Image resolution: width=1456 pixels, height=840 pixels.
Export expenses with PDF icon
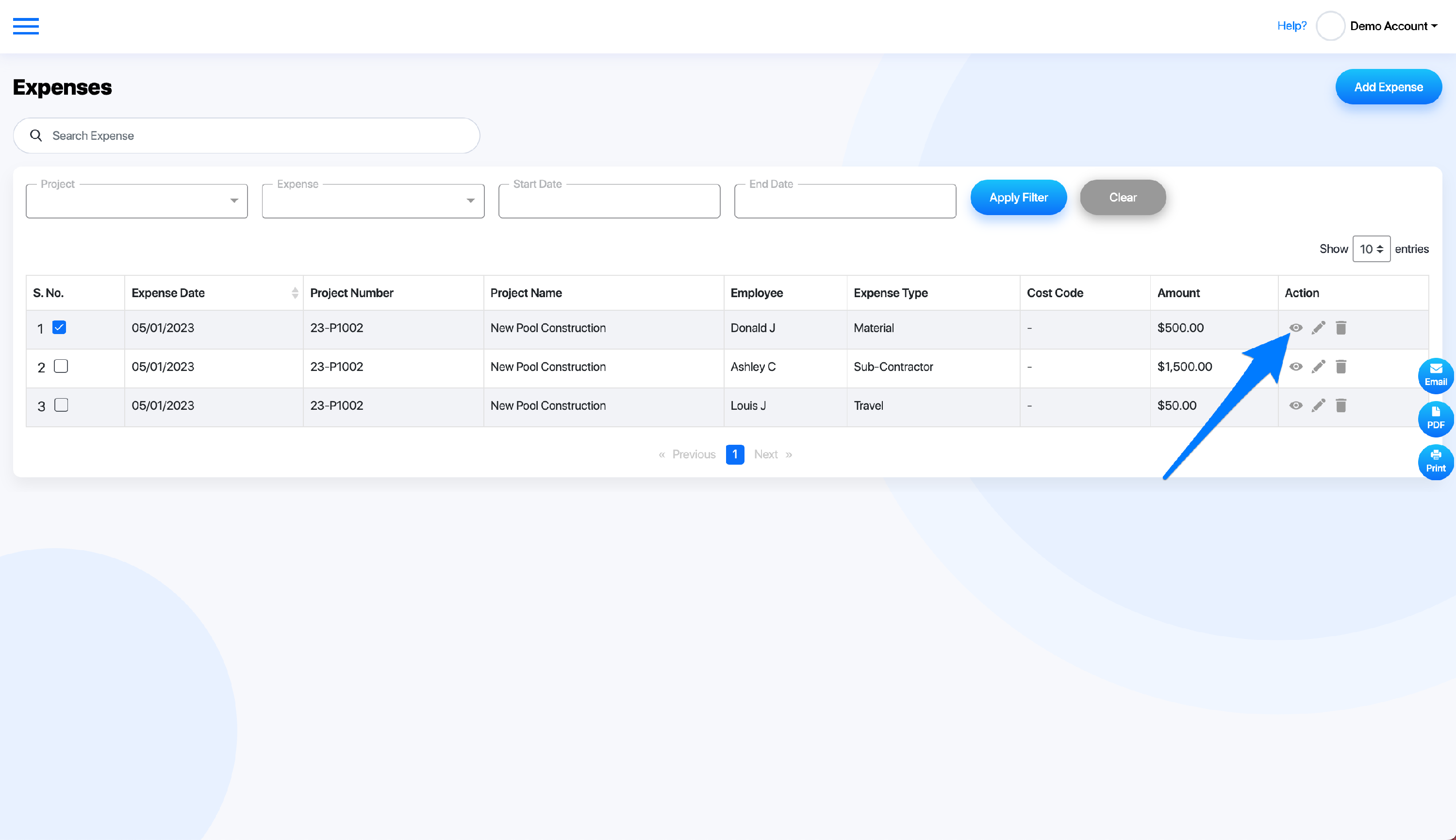[1435, 419]
